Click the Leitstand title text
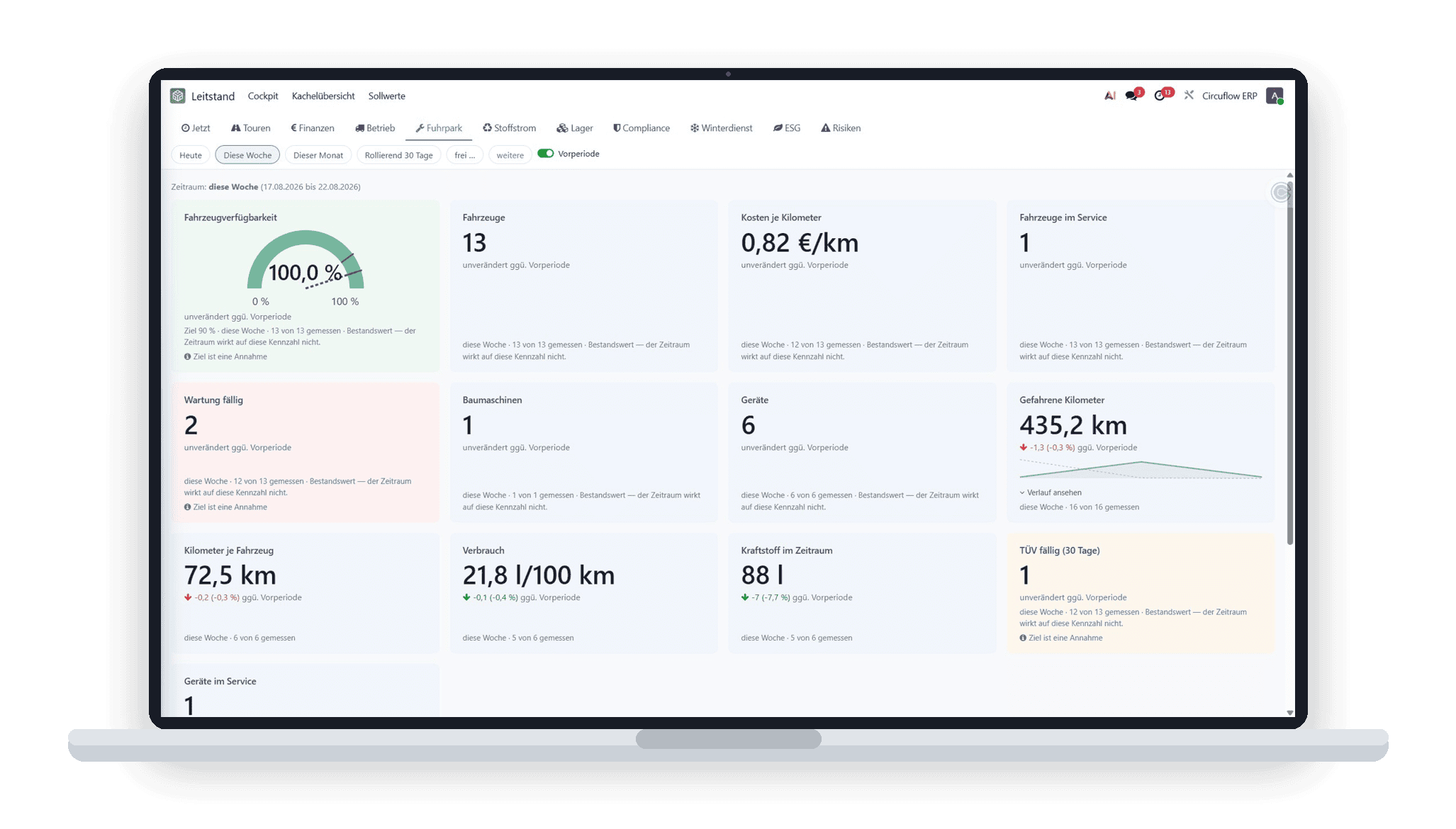1456x829 pixels. point(213,96)
